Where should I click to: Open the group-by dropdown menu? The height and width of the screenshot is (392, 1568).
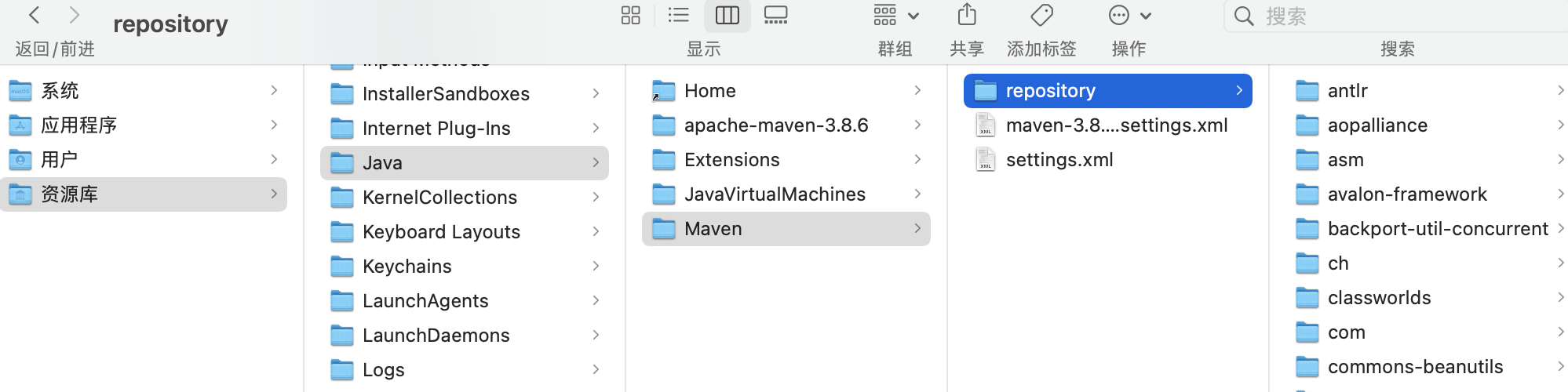[895, 16]
